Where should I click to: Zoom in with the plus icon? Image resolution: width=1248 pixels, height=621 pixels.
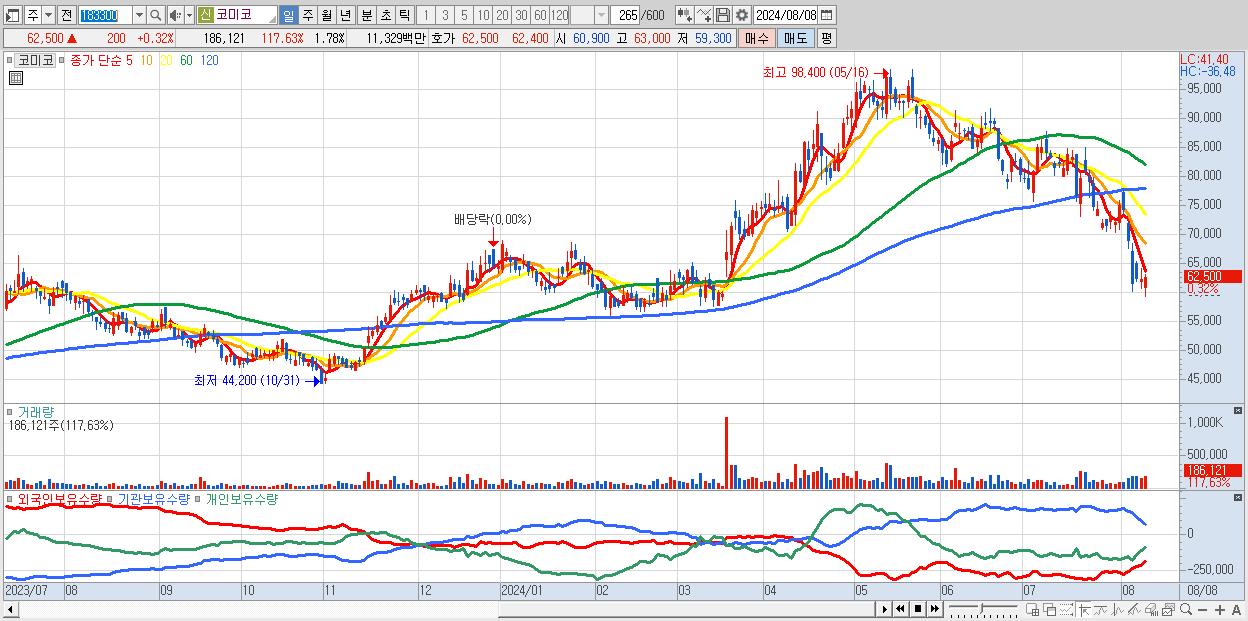[x=1219, y=610]
